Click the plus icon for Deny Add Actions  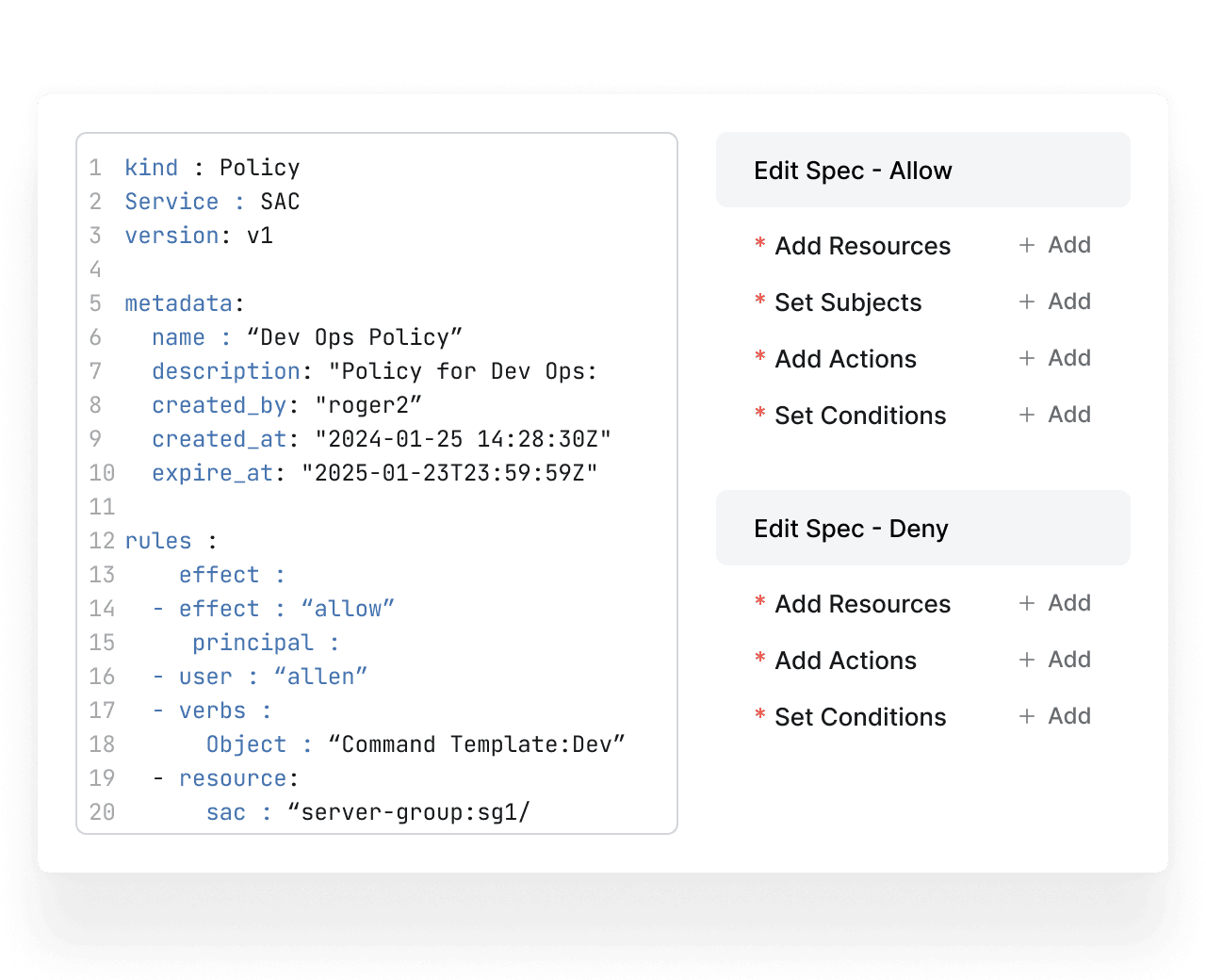coord(1027,660)
